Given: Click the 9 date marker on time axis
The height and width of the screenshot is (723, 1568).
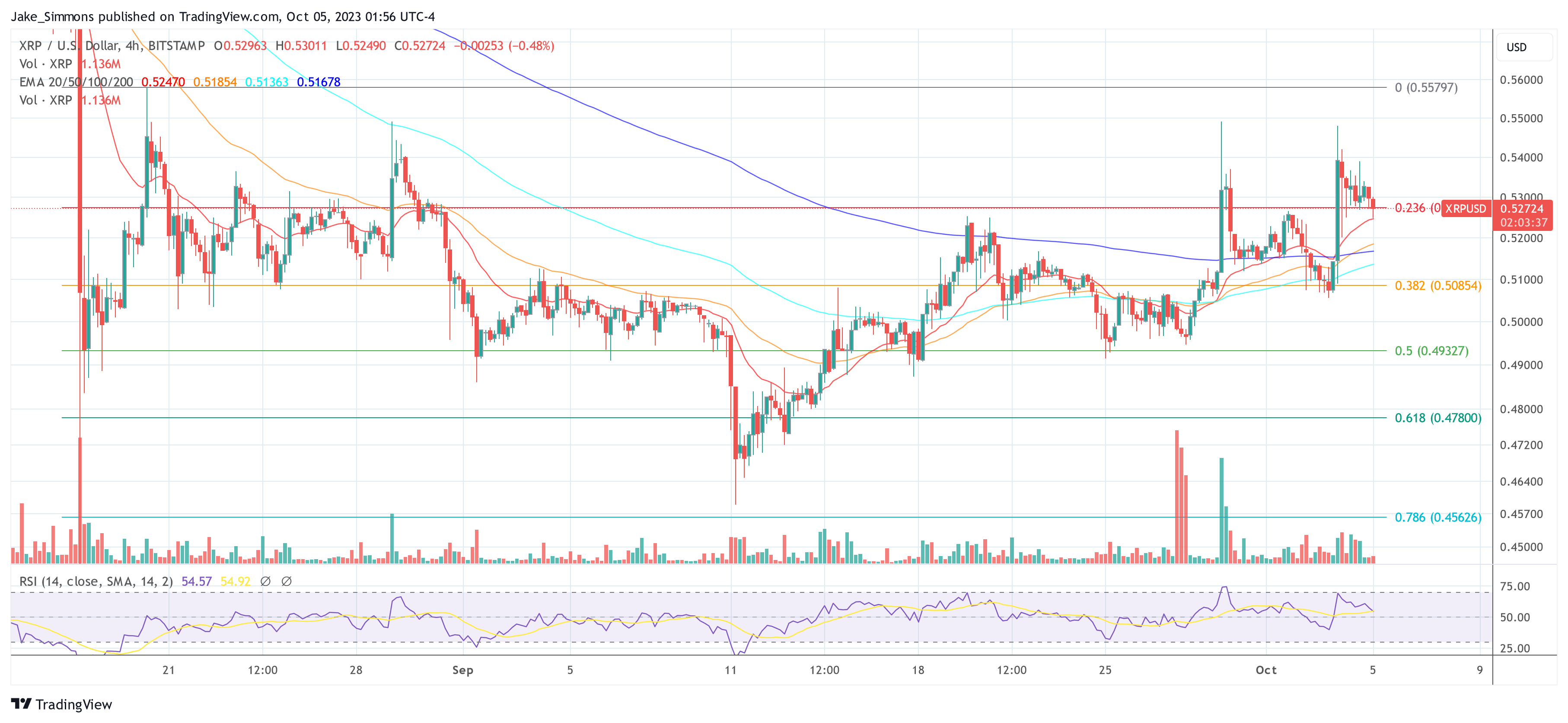Looking at the screenshot, I should [1480, 670].
